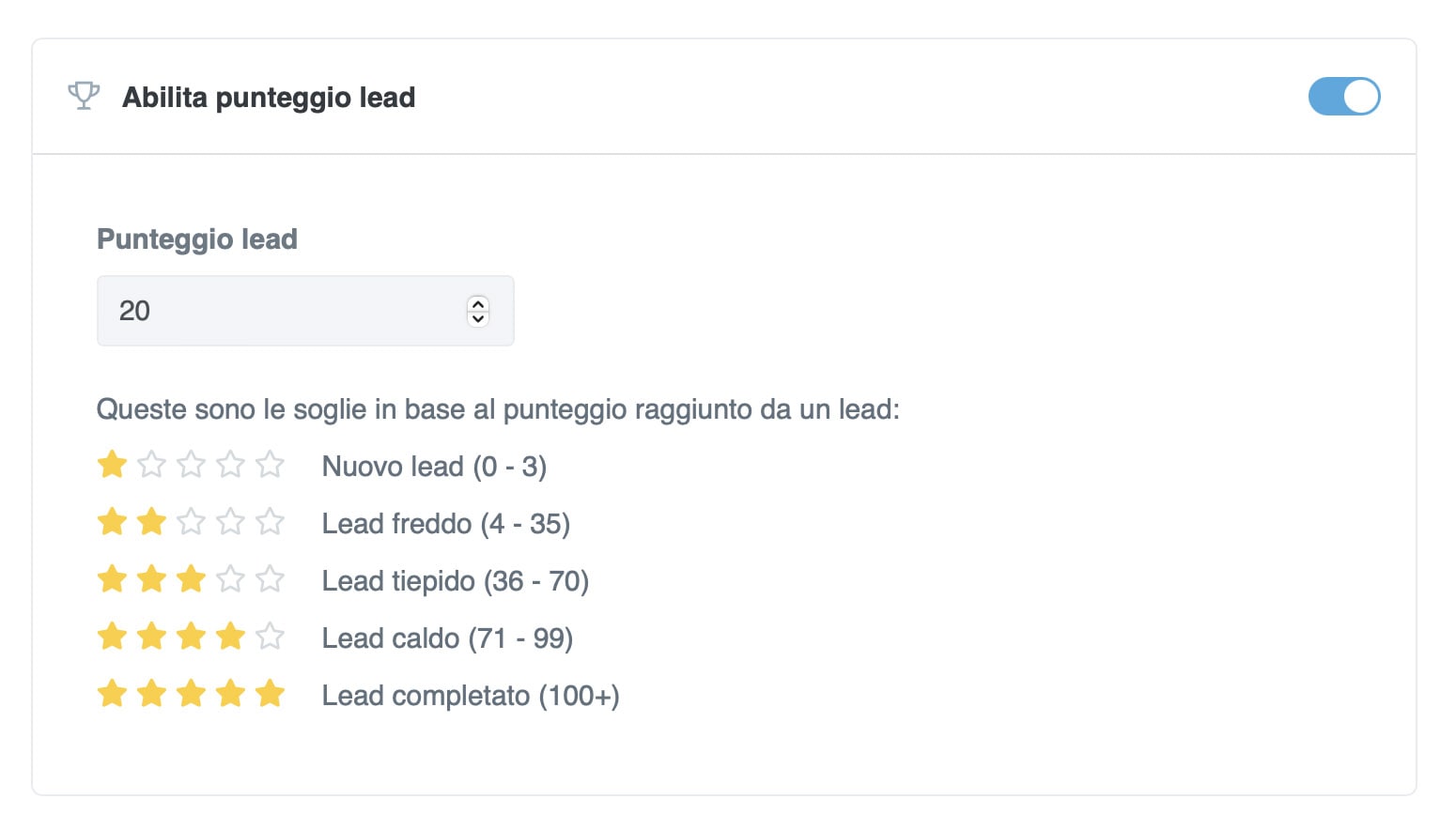Image resolution: width=1456 pixels, height=830 pixels.
Task: Click the Lead freddo (4 - 35) label
Action: pos(445,524)
